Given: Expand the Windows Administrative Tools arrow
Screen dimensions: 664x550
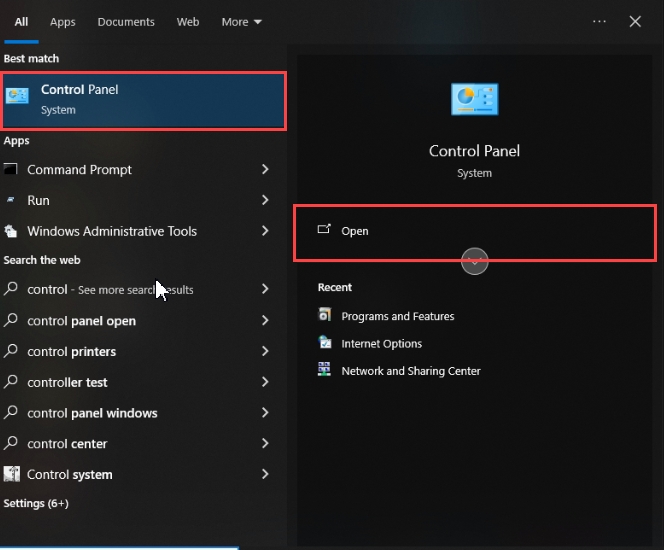Looking at the screenshot, I should [265, 231].
